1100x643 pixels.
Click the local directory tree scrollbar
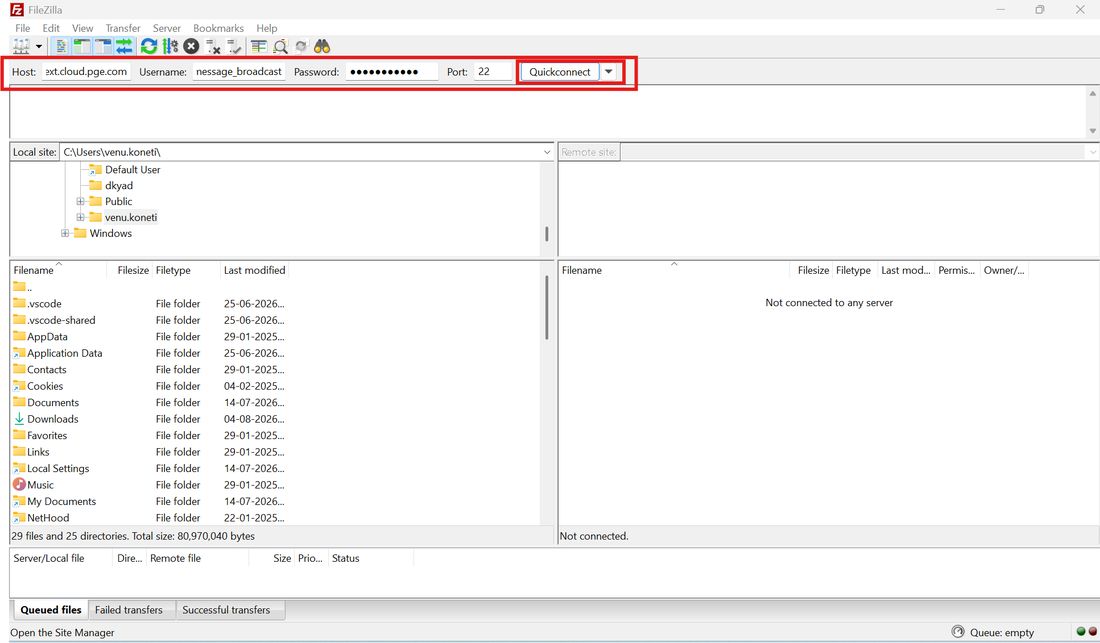click(547, 233)
